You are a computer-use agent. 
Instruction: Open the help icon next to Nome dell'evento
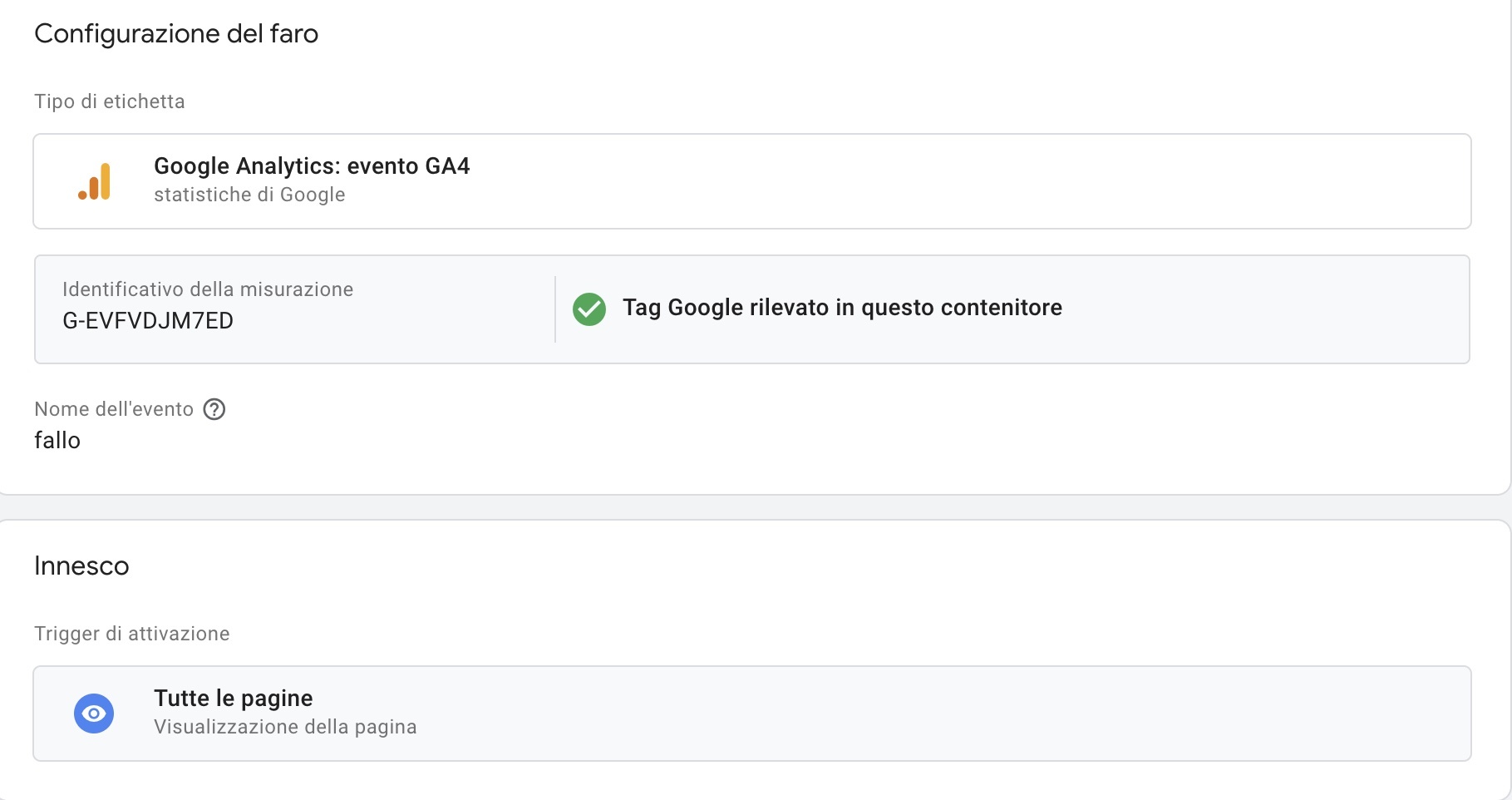214,408
